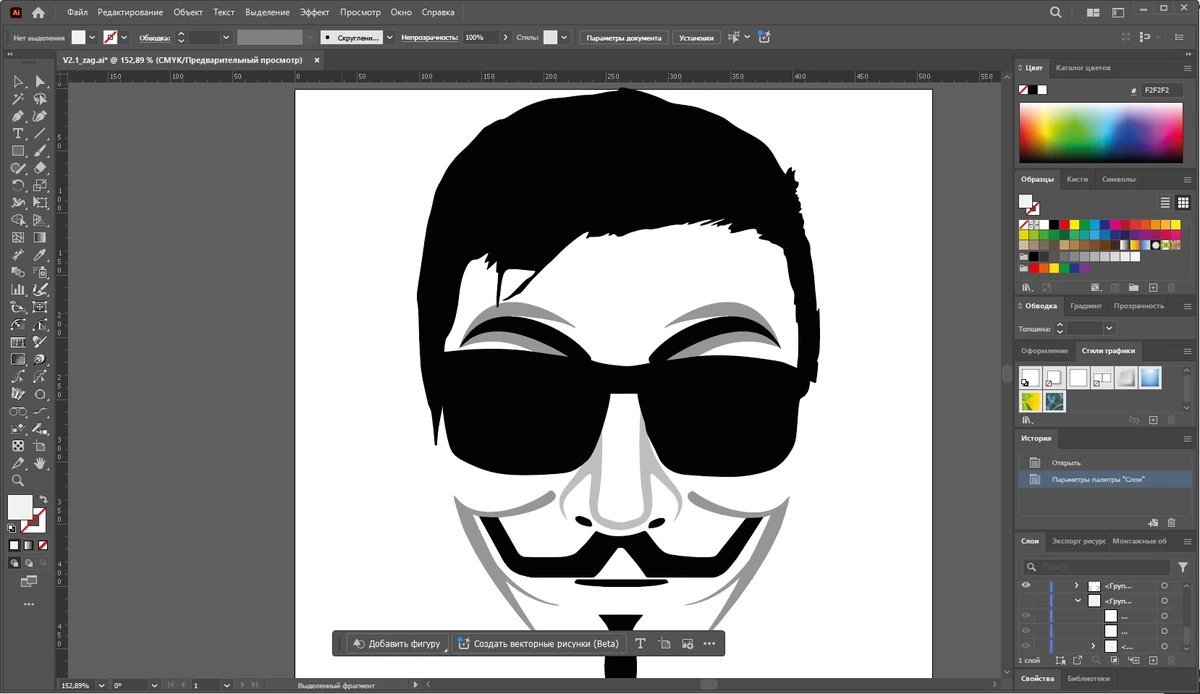Open the Объект menu
Image resolution: width=1200 pixels, height=694 pixels.
tap(188, 12)
